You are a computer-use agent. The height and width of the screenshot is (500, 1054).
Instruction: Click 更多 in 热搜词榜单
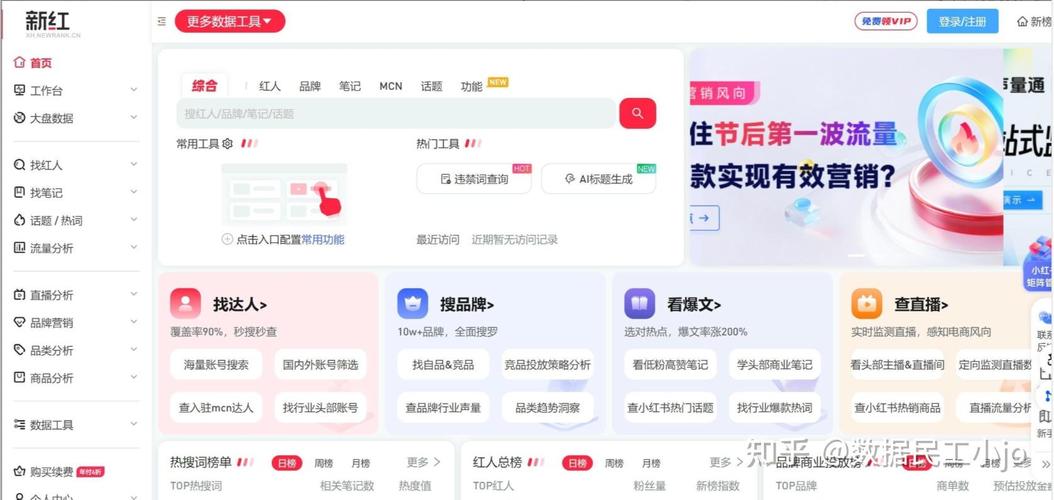coord(423,462)
